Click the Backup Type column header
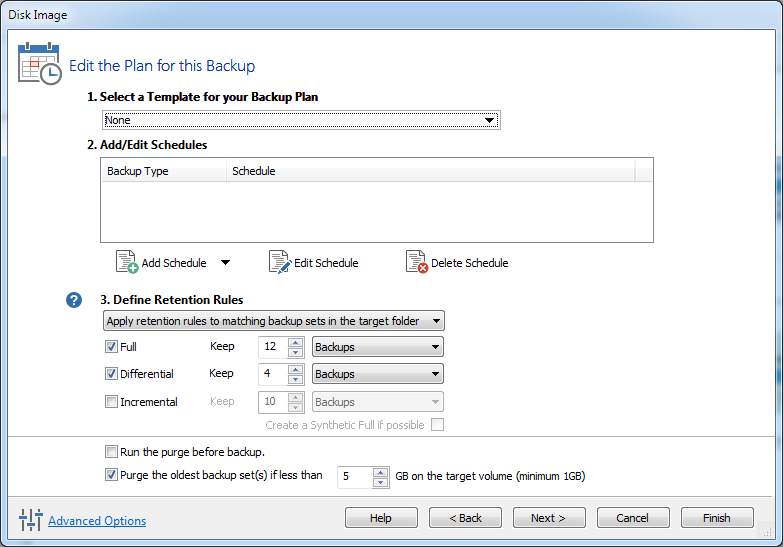The width and height of the screenshot is (783, 547). coord(163,171)
